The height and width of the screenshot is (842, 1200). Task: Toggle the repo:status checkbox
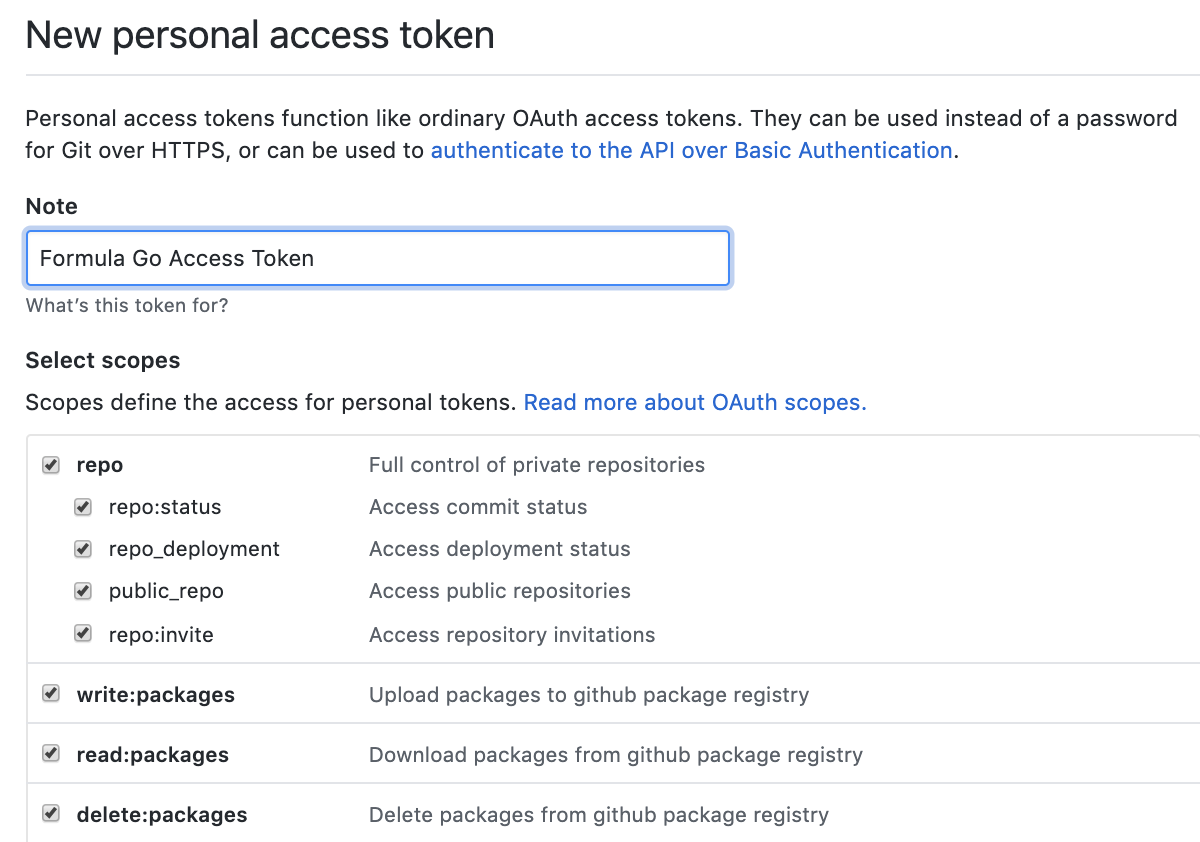pyautogui.click(x=84, y=507)
